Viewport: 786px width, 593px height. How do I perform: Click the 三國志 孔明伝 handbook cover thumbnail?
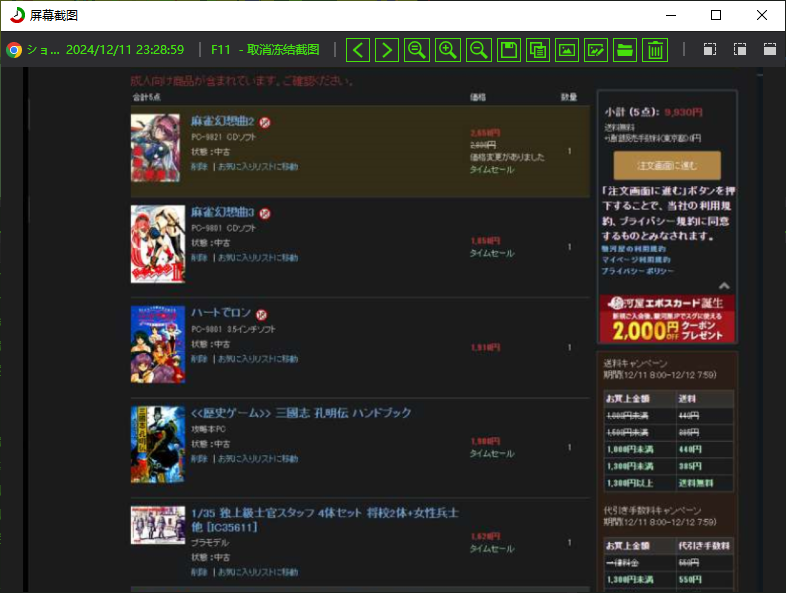158,445
